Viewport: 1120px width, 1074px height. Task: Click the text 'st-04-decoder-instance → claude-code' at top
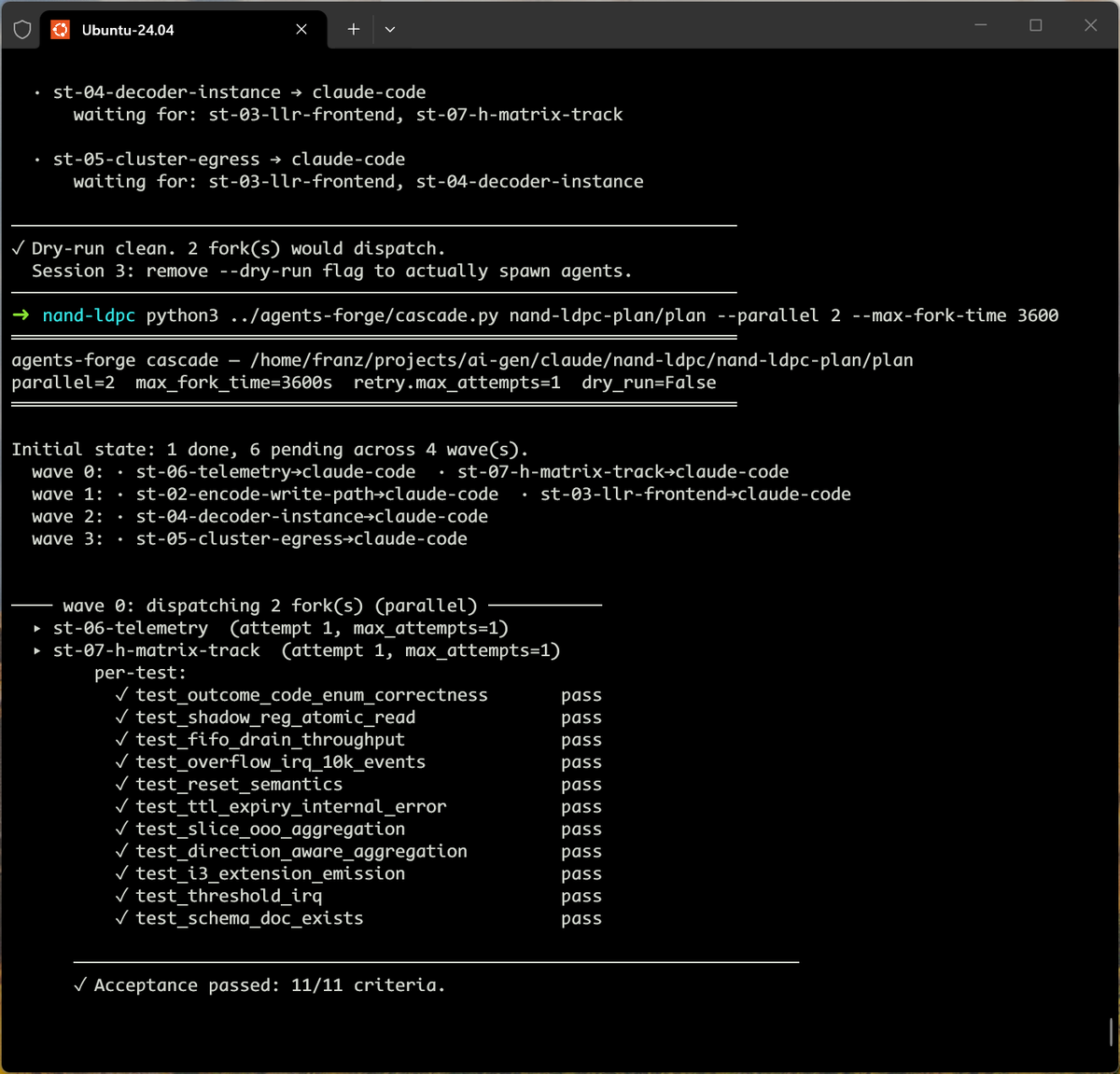tap(240, 92)
